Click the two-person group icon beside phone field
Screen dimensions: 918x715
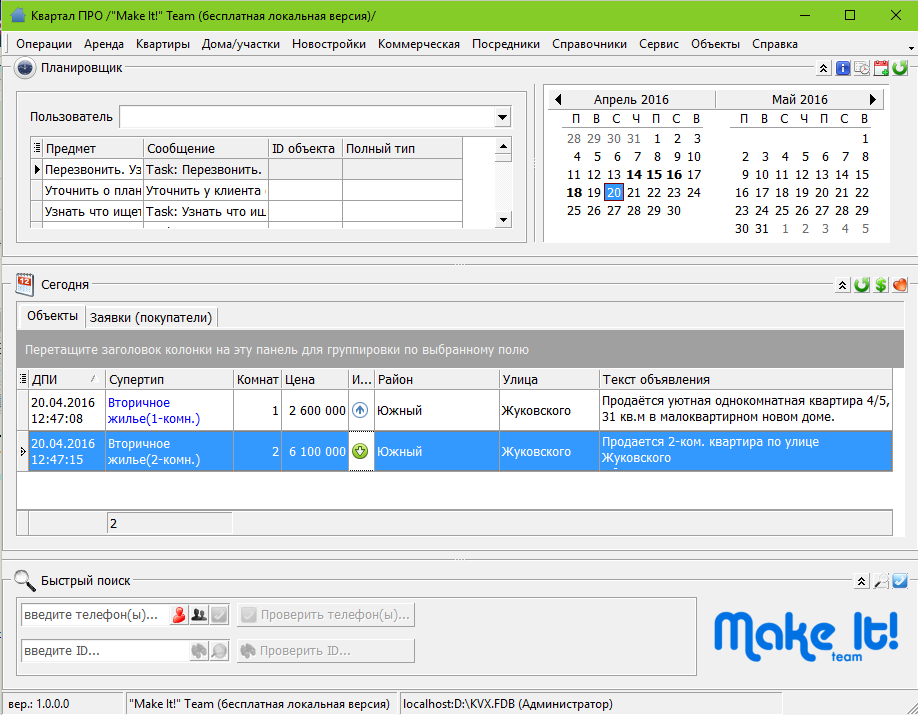pyautogui.click(x=199, y=615)
